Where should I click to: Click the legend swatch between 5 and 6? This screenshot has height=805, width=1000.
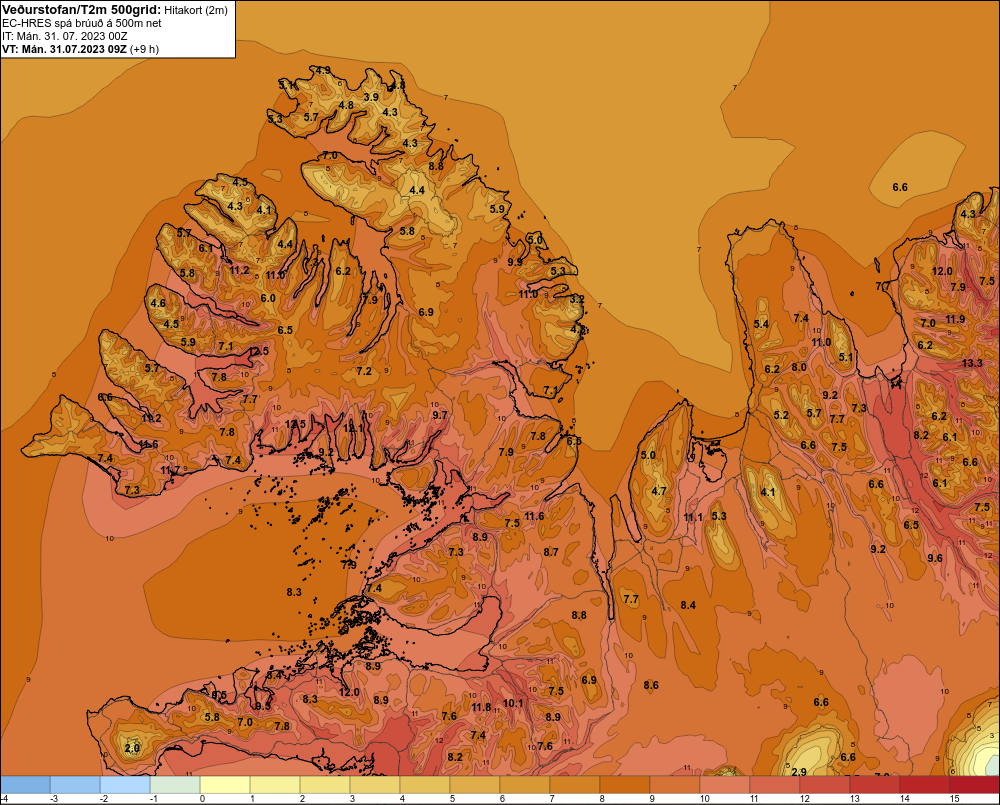(x=475, y=785)
